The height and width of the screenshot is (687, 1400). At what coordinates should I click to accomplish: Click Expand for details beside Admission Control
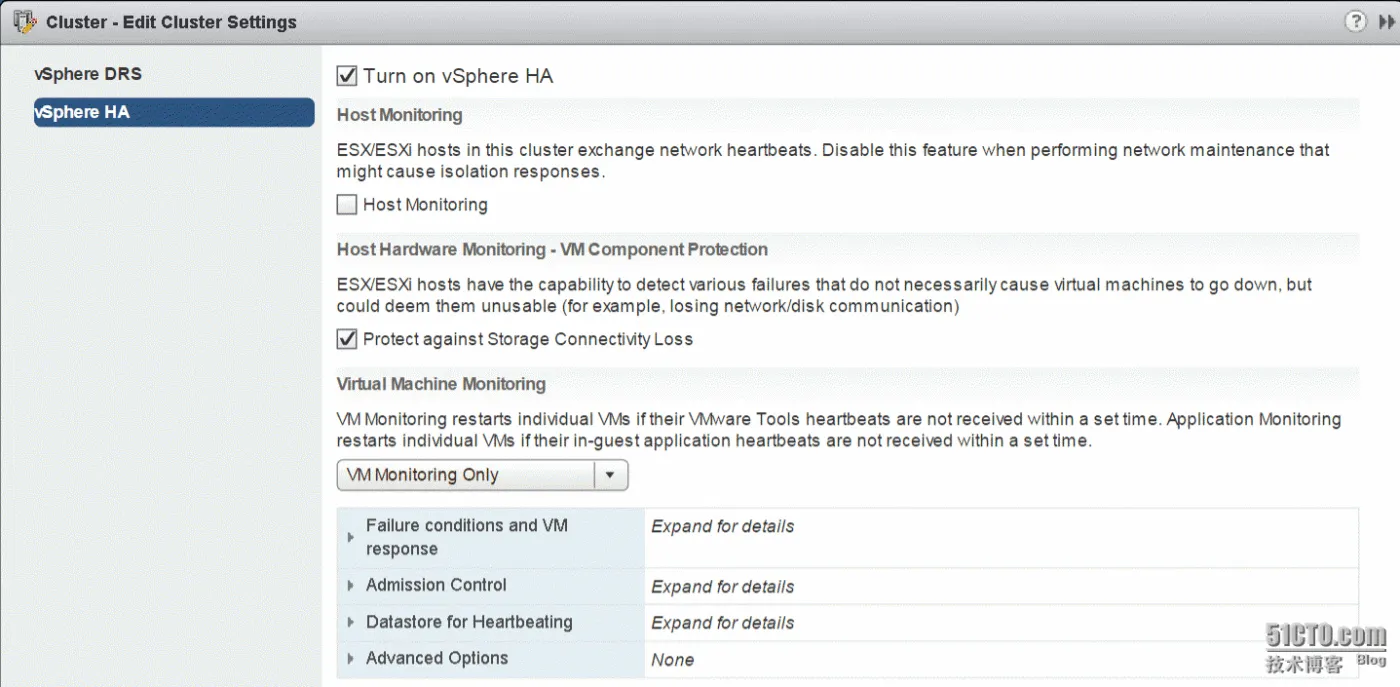pos(722,587)
